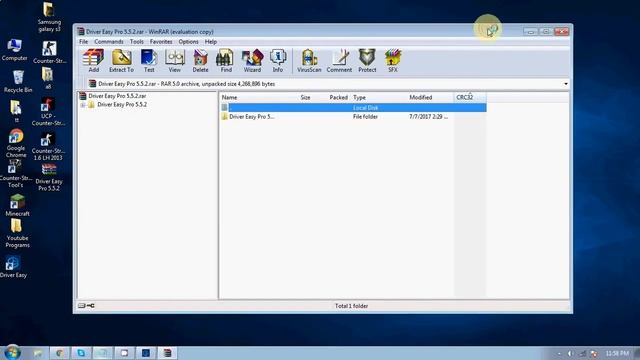
Task: Open the Options menu
Action: (188, 42)
